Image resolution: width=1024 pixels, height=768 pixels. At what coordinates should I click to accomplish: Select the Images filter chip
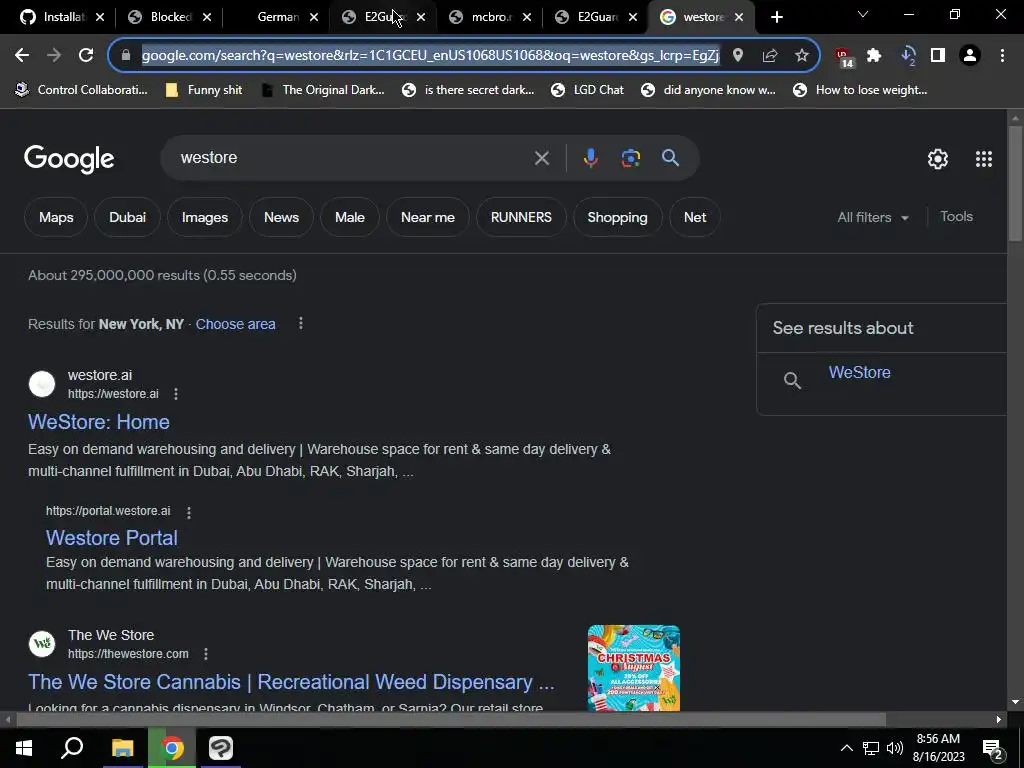click(205, 217)
